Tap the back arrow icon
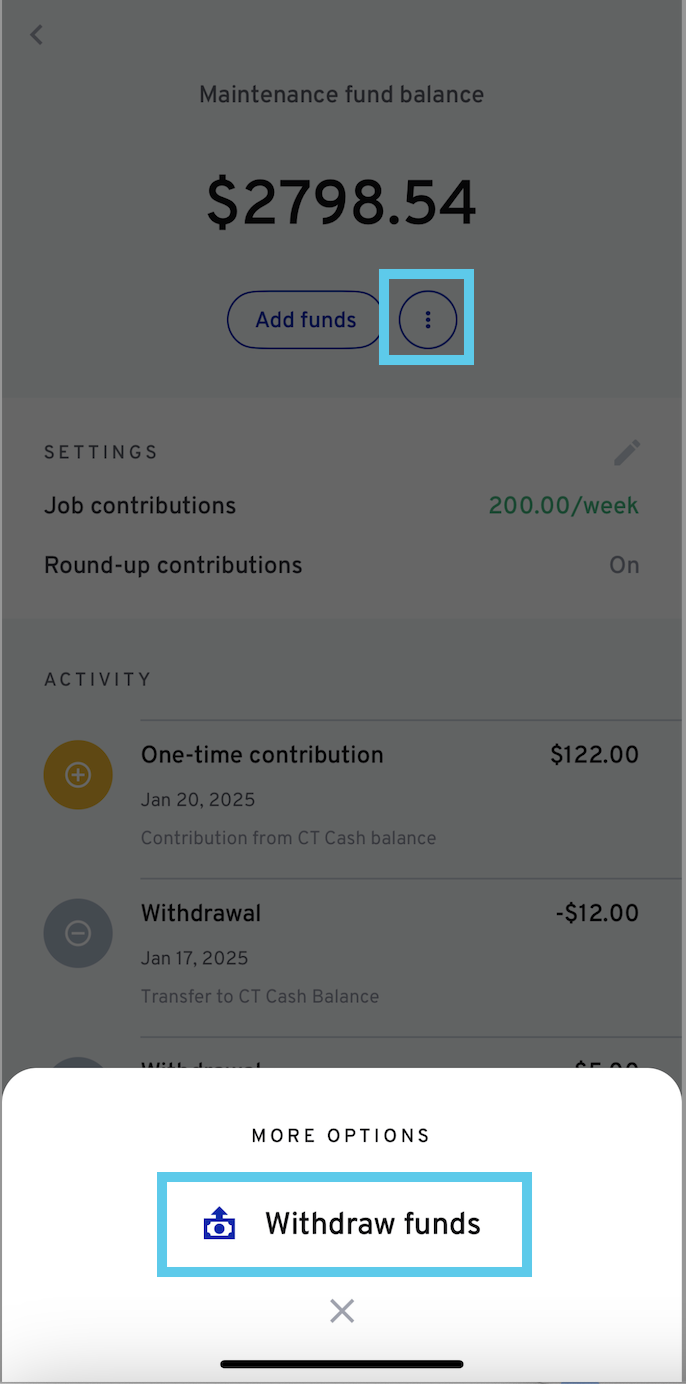 [37, 35]
